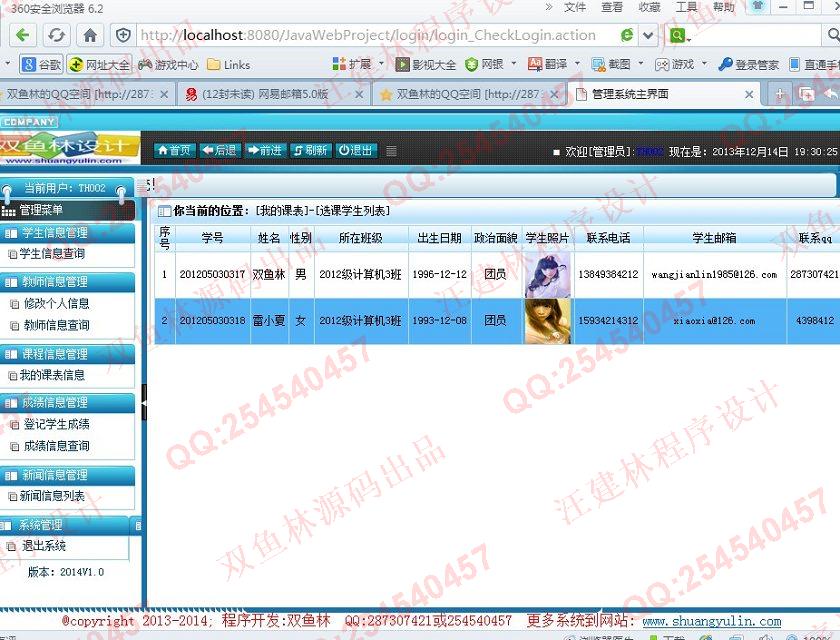Click the 首页 home toolbar button

[175, 150]
